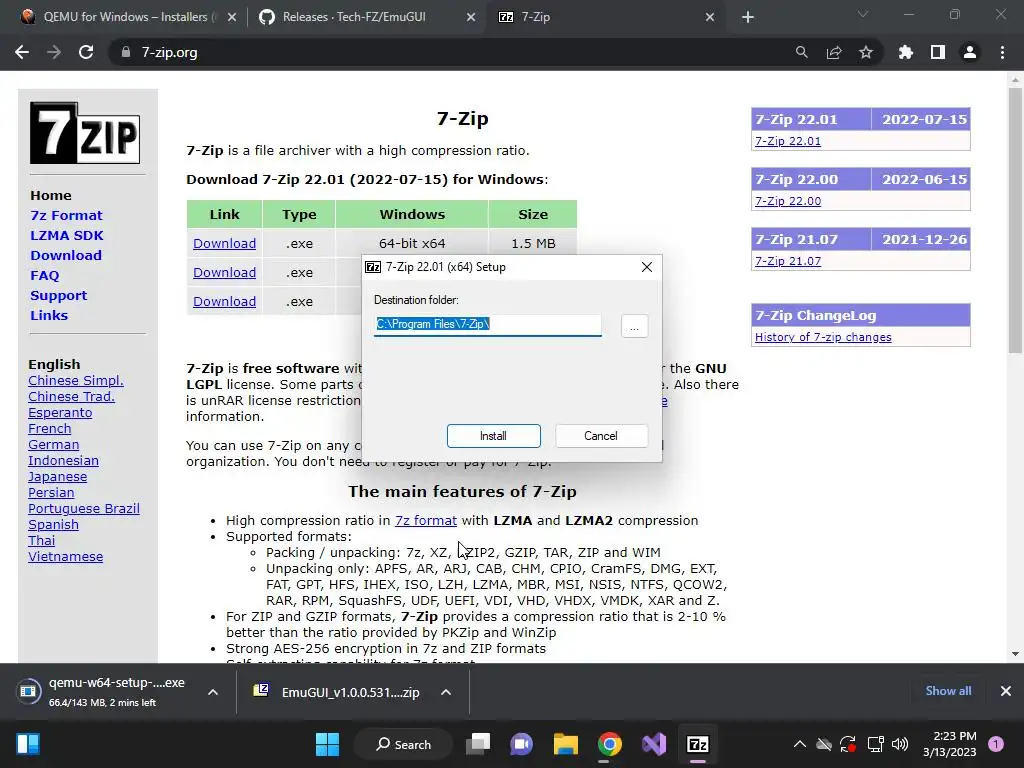Click Install in the 7-Zip Setup dialog
This screenshot has height=768, width=1024.
(494, 436)
